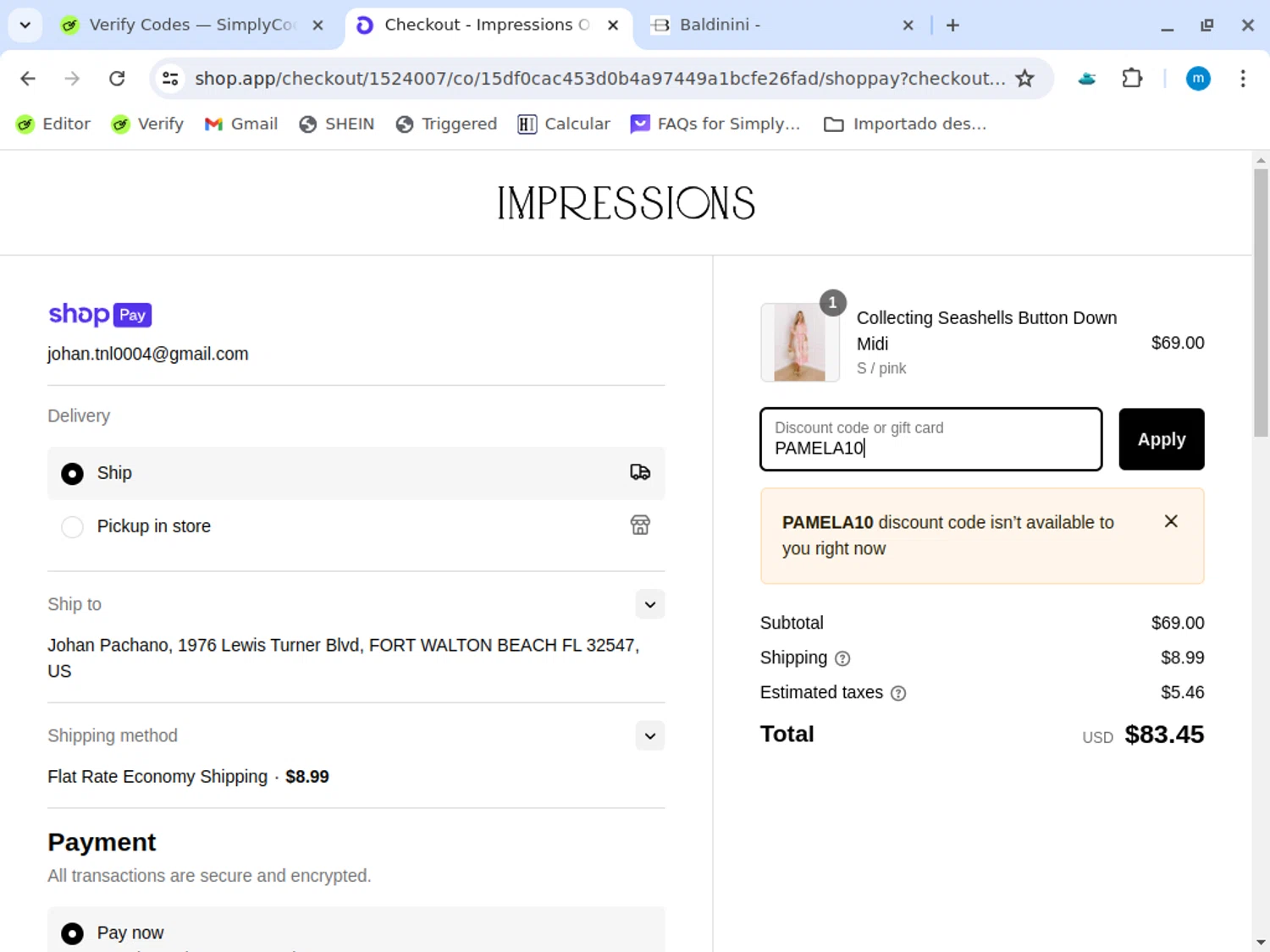This screenshot has height=952, width=1270.
Task: Open the teal hat extension icon
Action: (1087, 79)
